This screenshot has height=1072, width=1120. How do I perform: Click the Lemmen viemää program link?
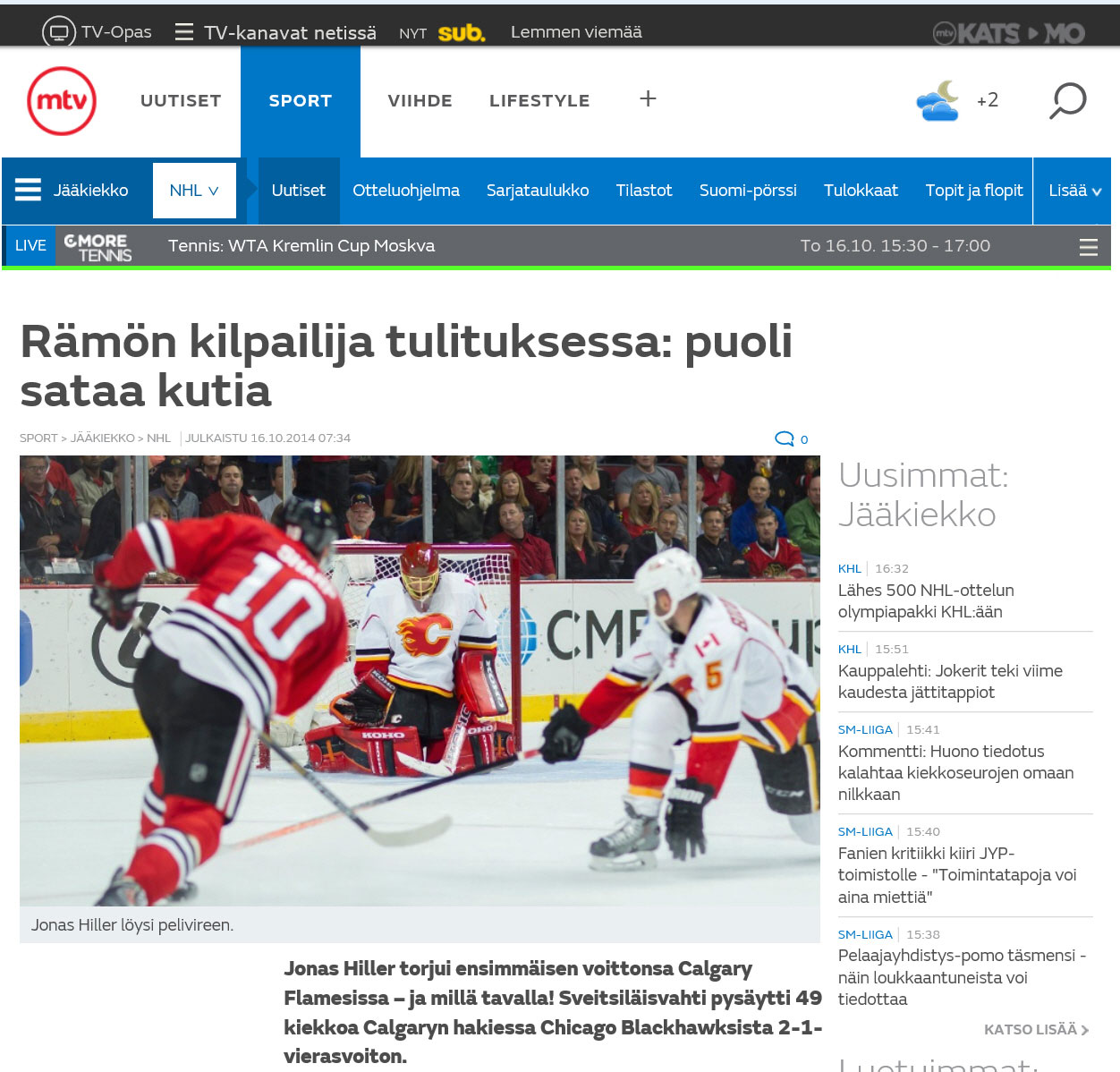[x=576, y=32]
